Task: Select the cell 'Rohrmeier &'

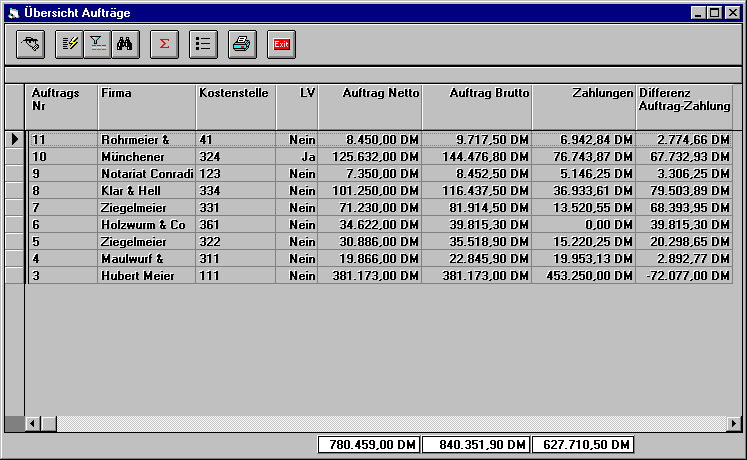Action: click(x=147, y=140)
